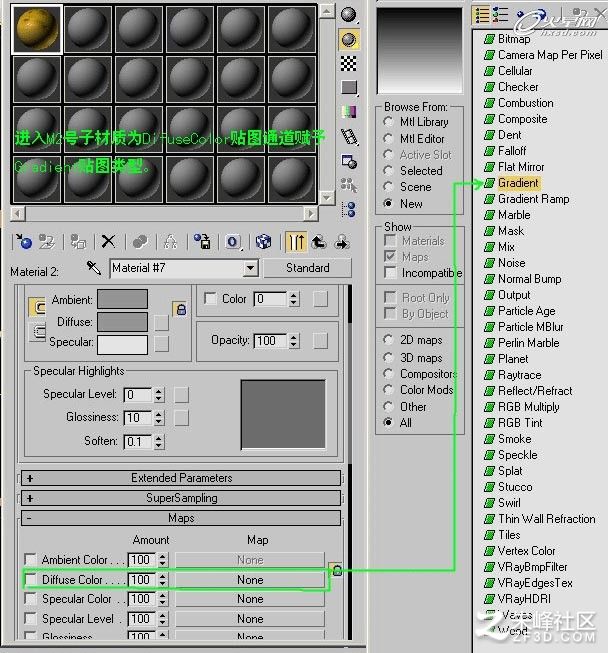The image size is (608, 653).
Task: Click Specular Color None map button
Action: click(x=250, y=599)
